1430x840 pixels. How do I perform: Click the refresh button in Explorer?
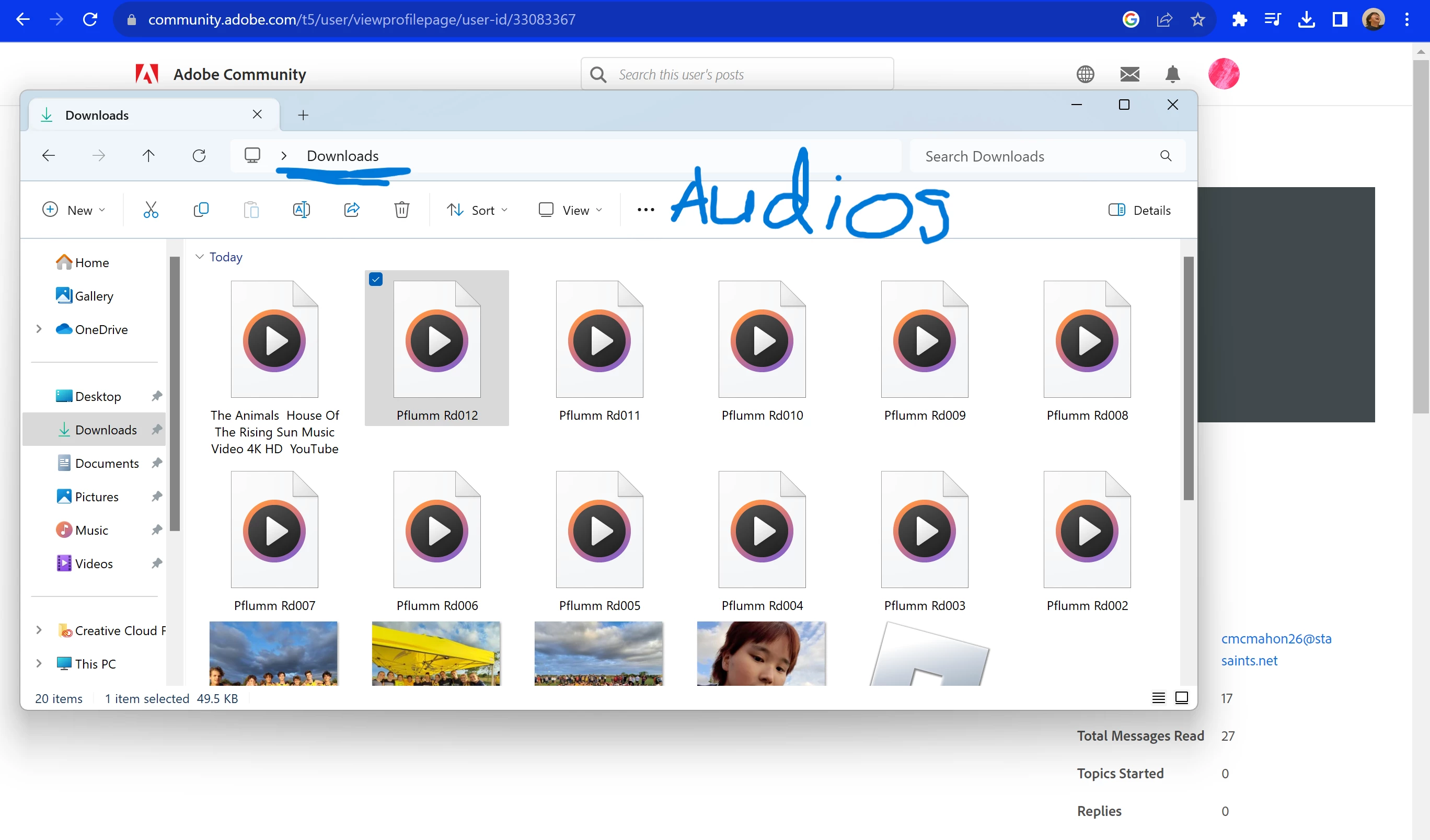tap(199, 156)
